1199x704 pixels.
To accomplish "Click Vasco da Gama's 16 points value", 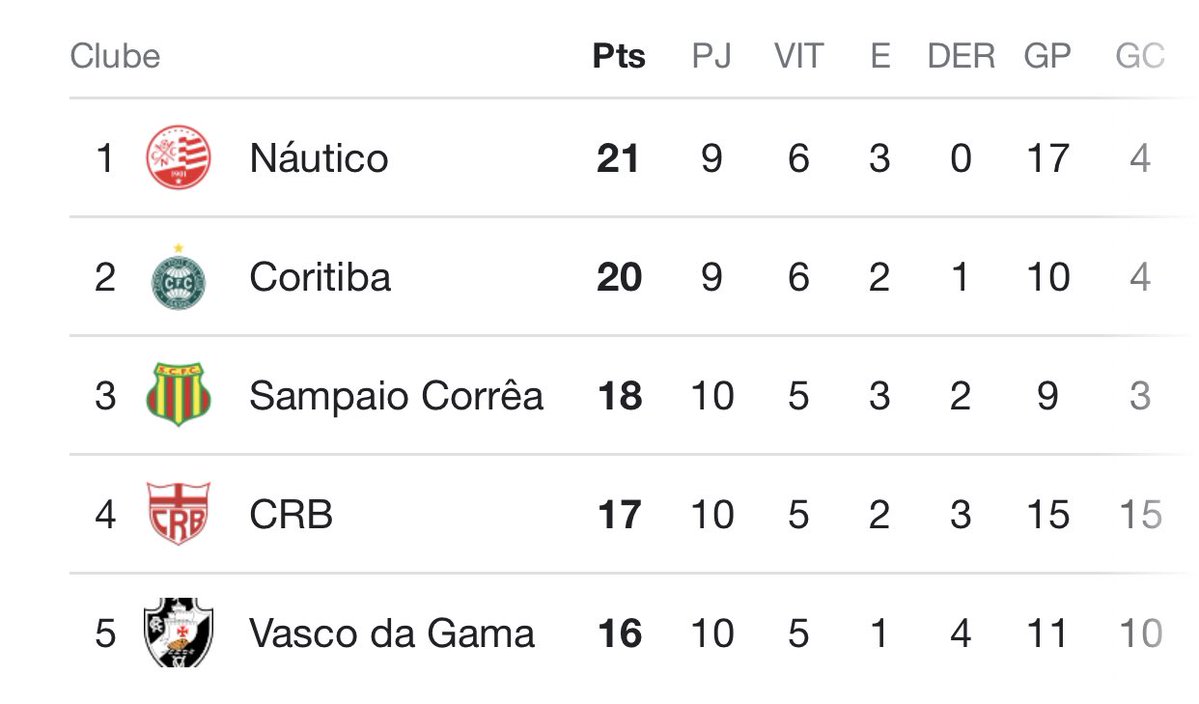I will (x=618, y=634).
